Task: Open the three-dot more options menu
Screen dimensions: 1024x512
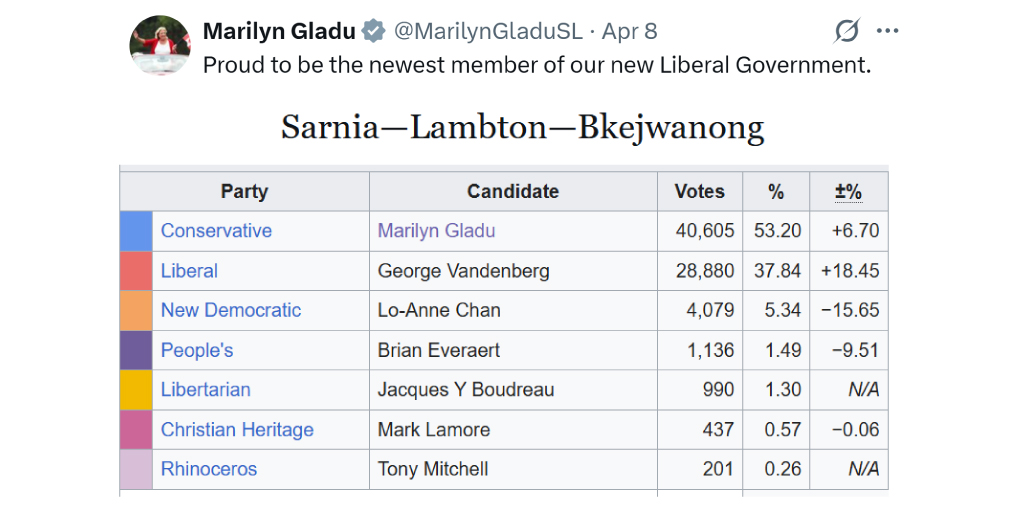Action: coord(888,31)
